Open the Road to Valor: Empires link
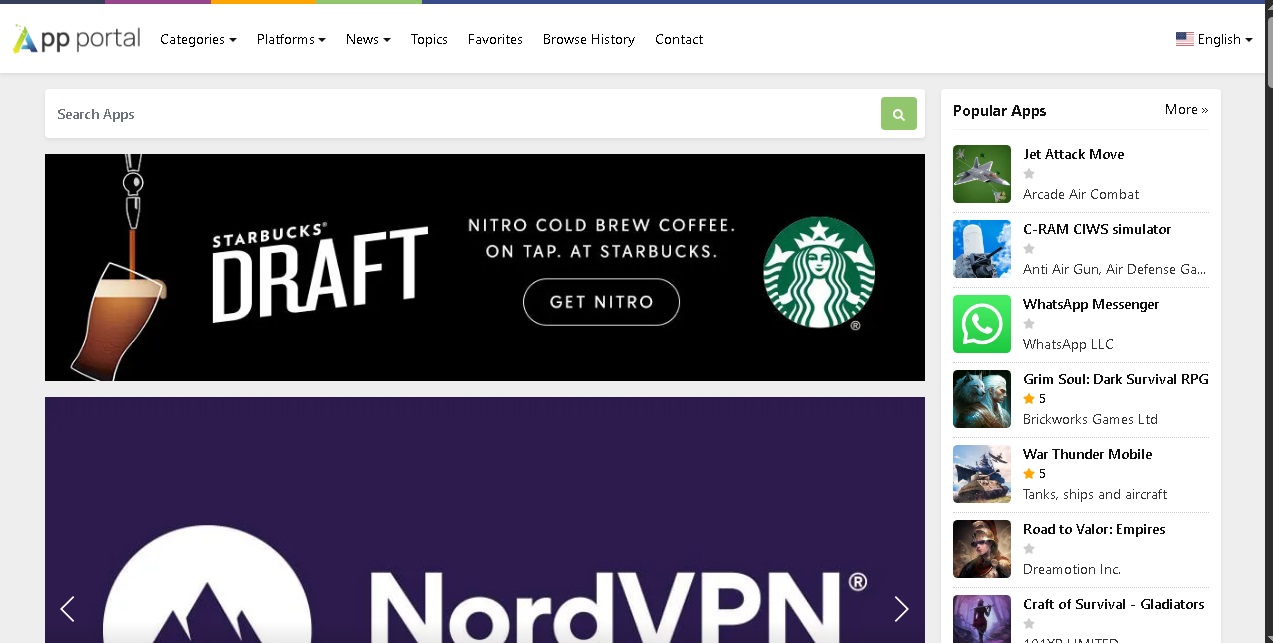This screenshot has width=1273, height=643. click(x=1094, y=529)
